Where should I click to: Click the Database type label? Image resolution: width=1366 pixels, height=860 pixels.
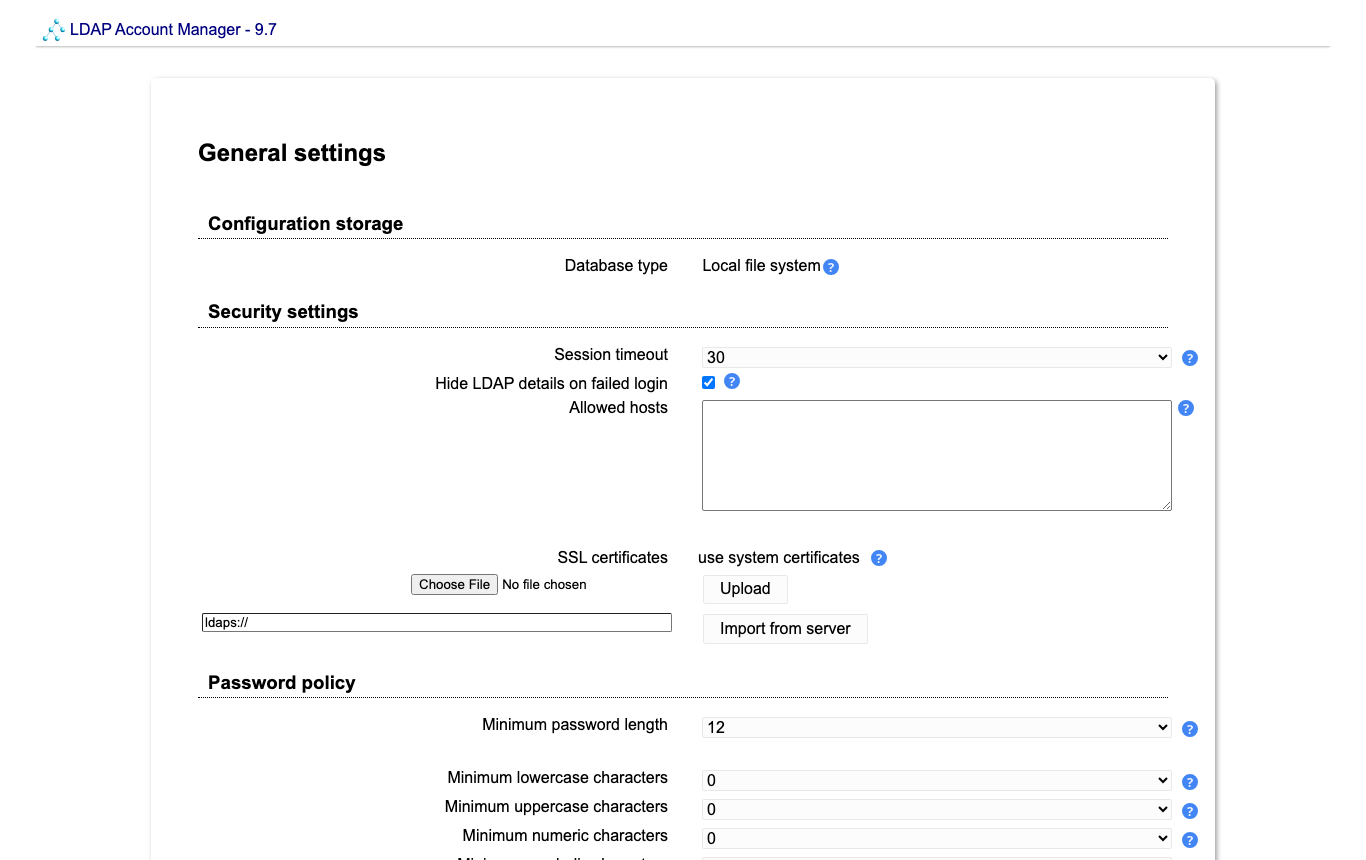[616, 266]
